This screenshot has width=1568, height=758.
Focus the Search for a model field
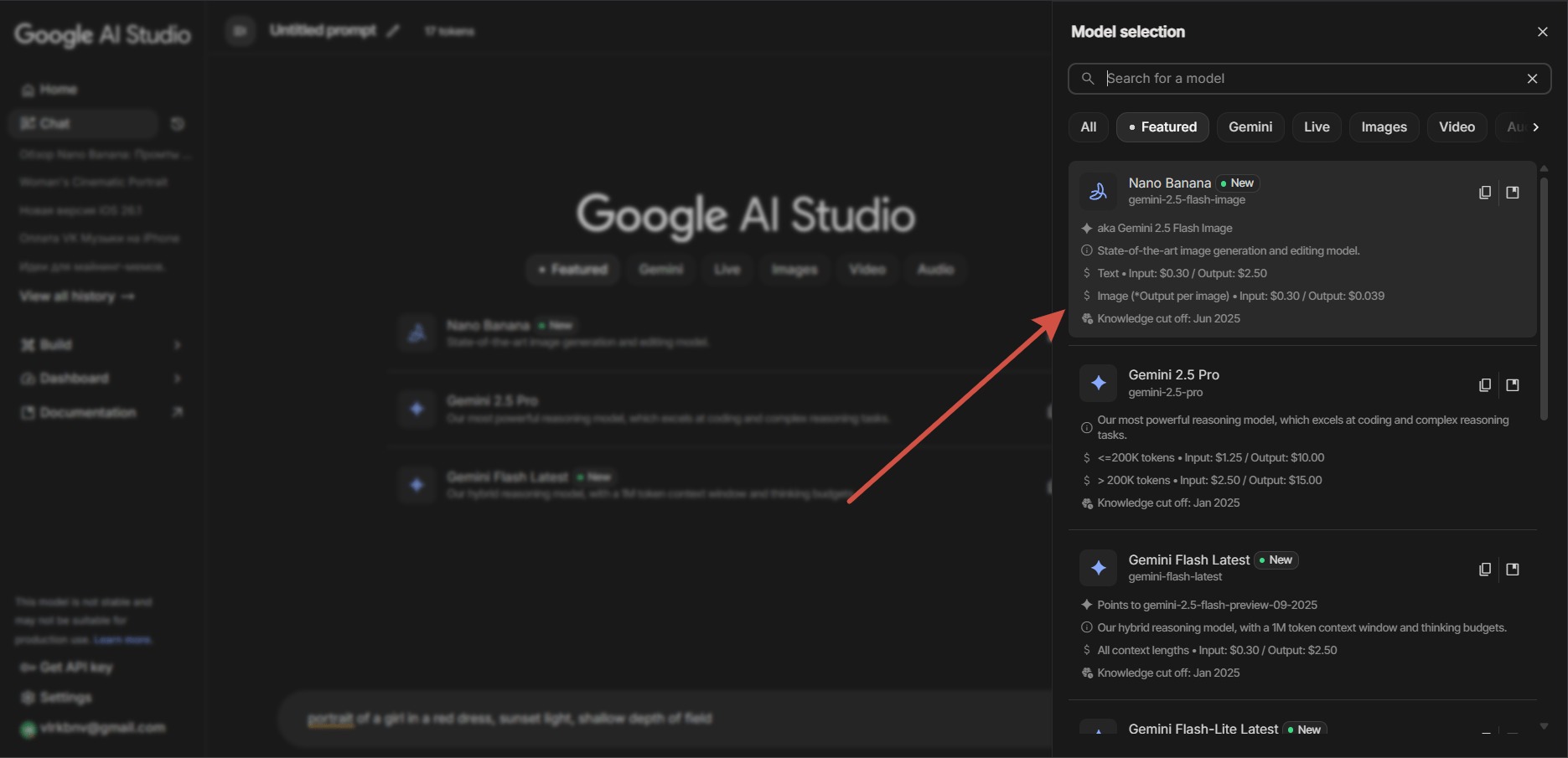(x=1310, y=79)
